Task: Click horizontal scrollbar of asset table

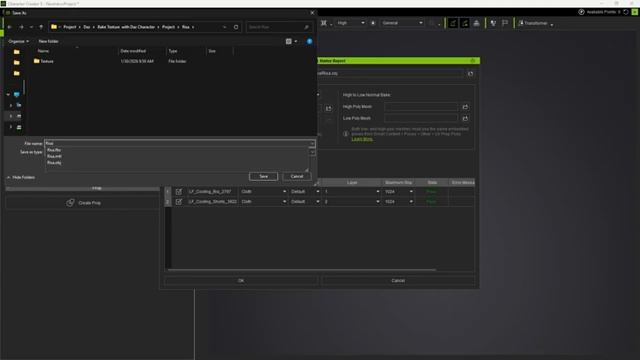Action: [x=302, y=270]
